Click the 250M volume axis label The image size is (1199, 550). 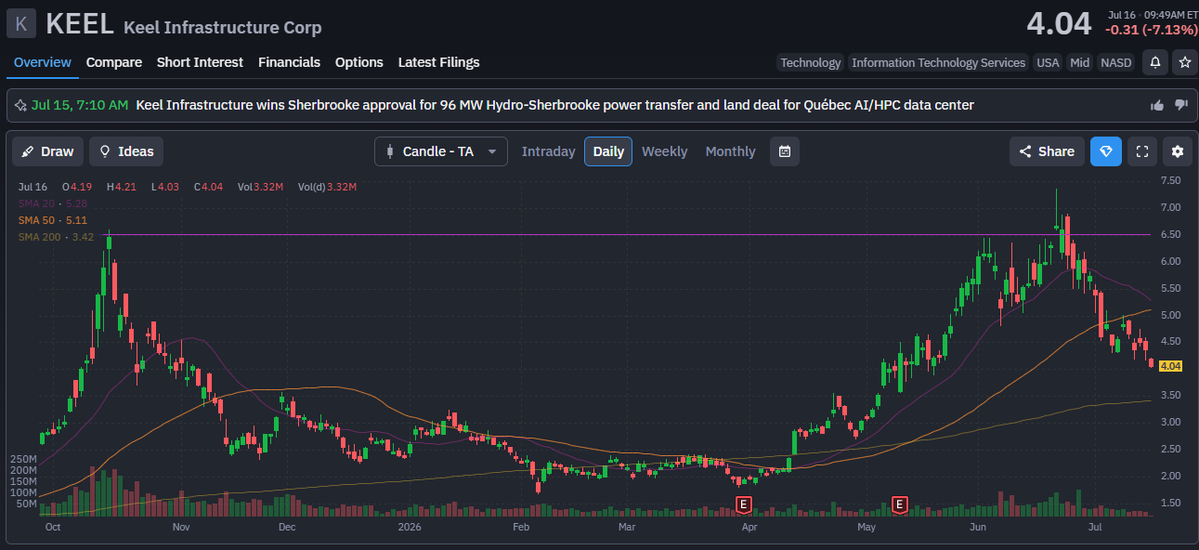point(23,459)
